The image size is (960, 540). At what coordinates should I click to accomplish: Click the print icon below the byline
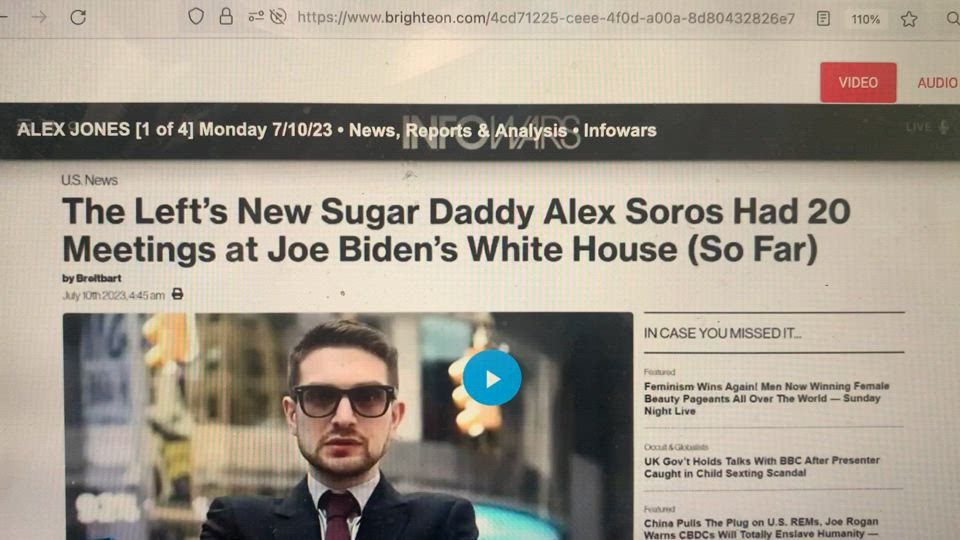click(x=178, y=294)
